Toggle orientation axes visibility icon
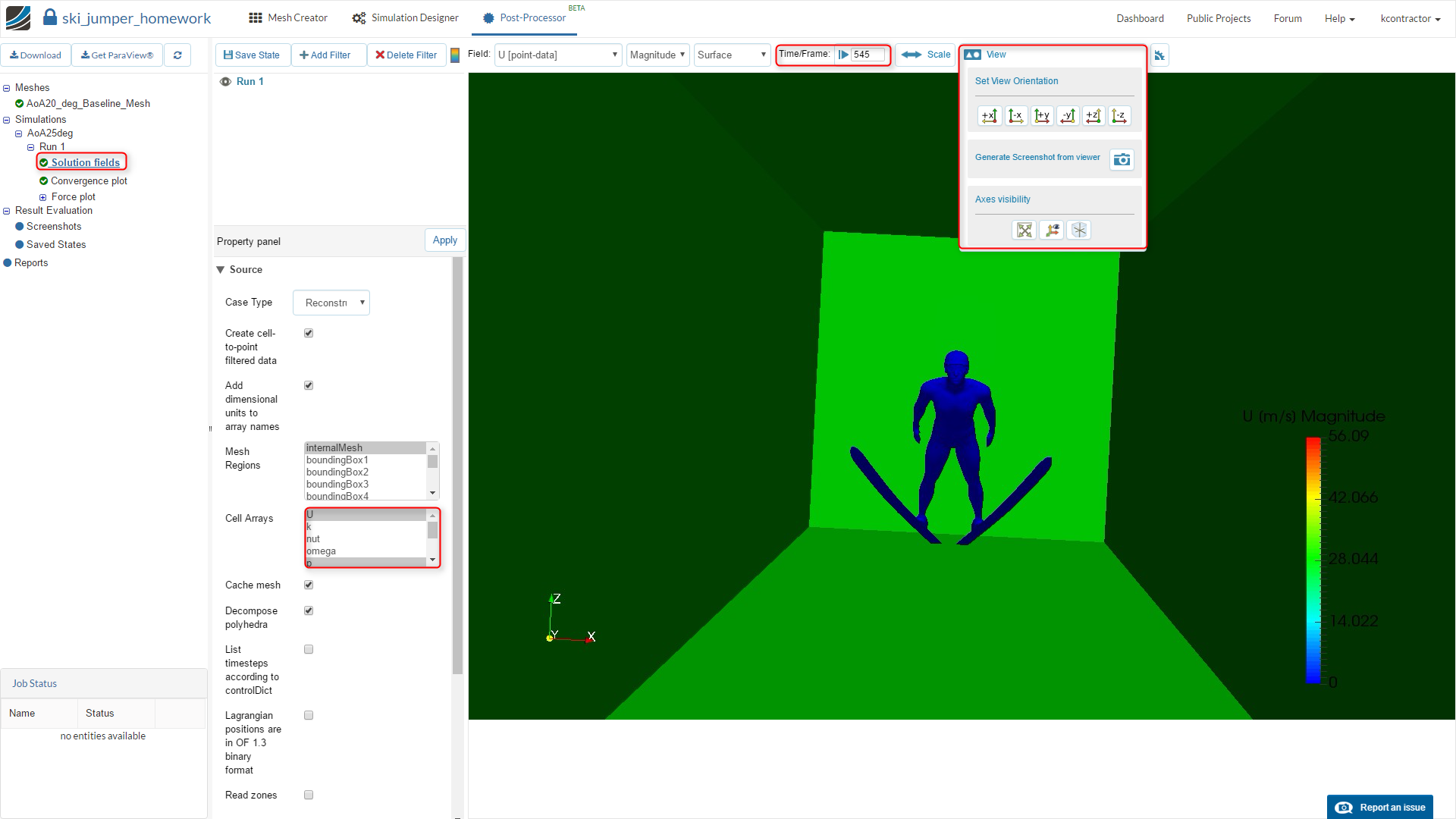Viewport: 1456px width, 819px height. pos(1051,230)
